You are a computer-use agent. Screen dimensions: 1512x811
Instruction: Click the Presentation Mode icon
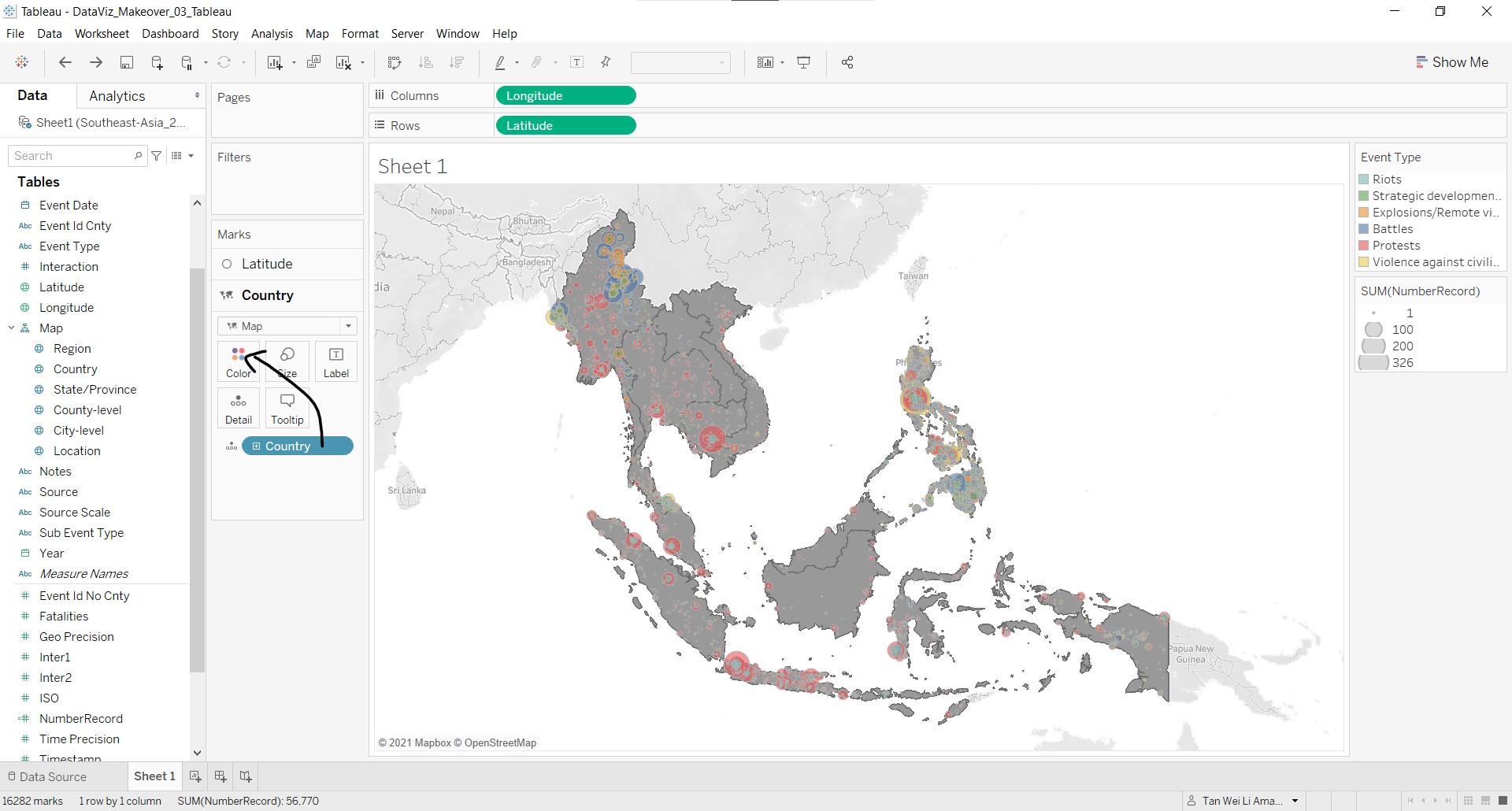click(804, 63)
